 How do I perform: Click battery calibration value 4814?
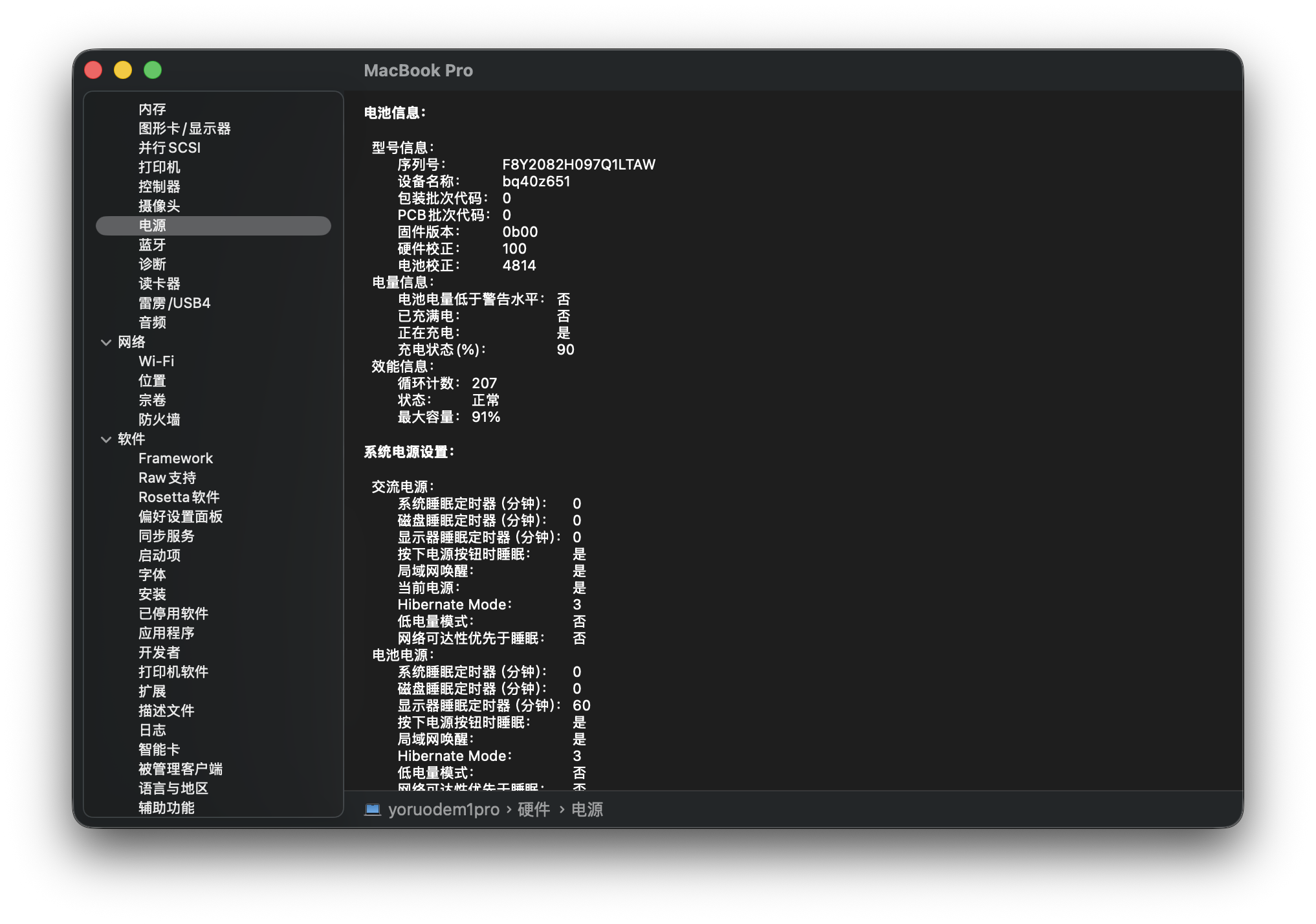coord(520,266)
